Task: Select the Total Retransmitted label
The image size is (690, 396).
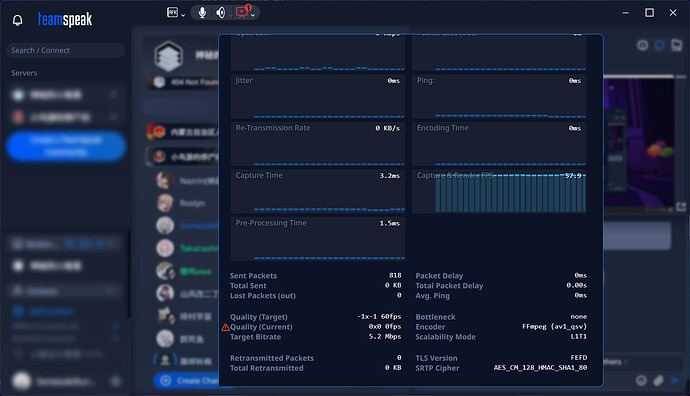Action: [267, 368]
